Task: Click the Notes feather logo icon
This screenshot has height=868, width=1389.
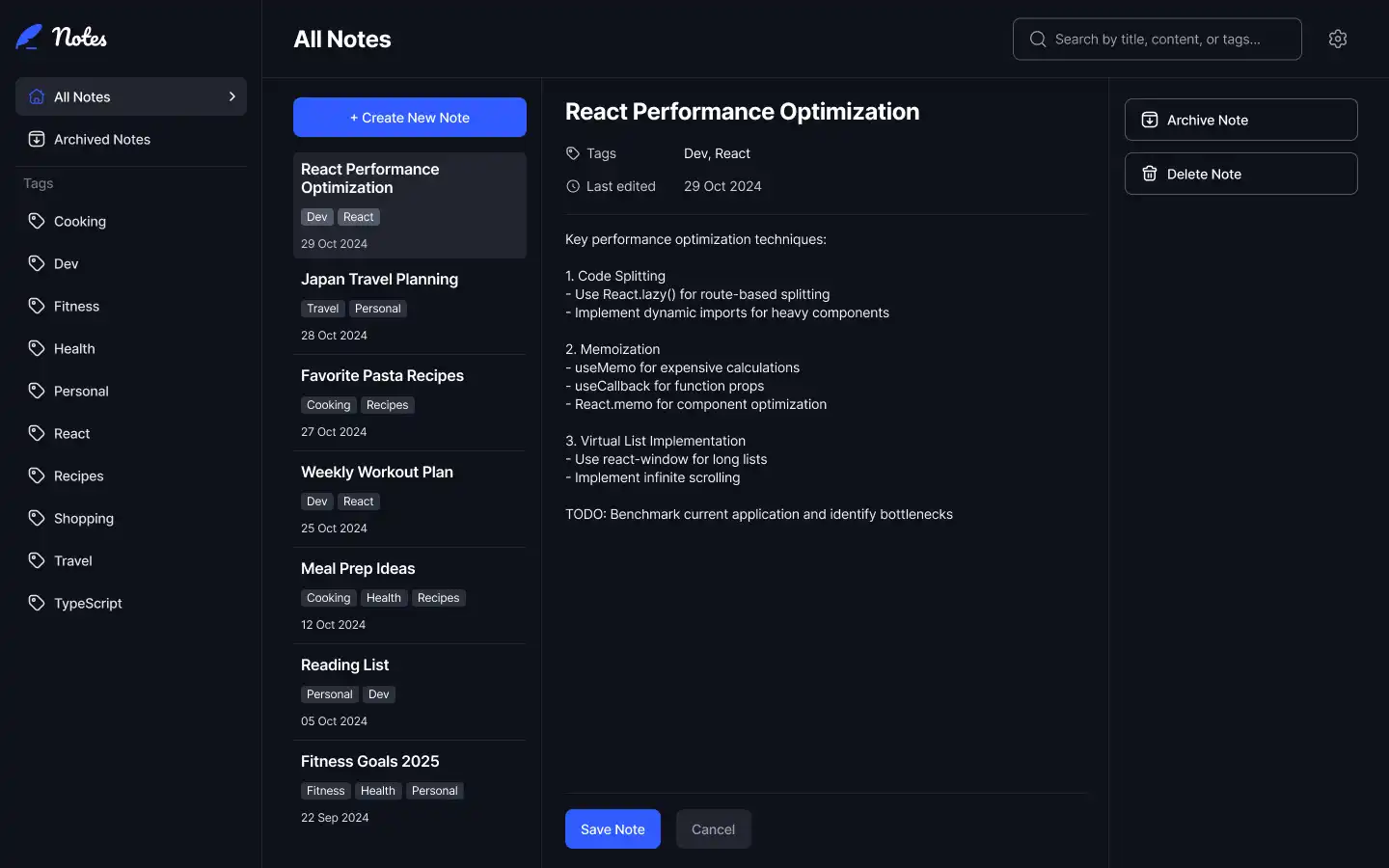Action: (x=29, y=38)
